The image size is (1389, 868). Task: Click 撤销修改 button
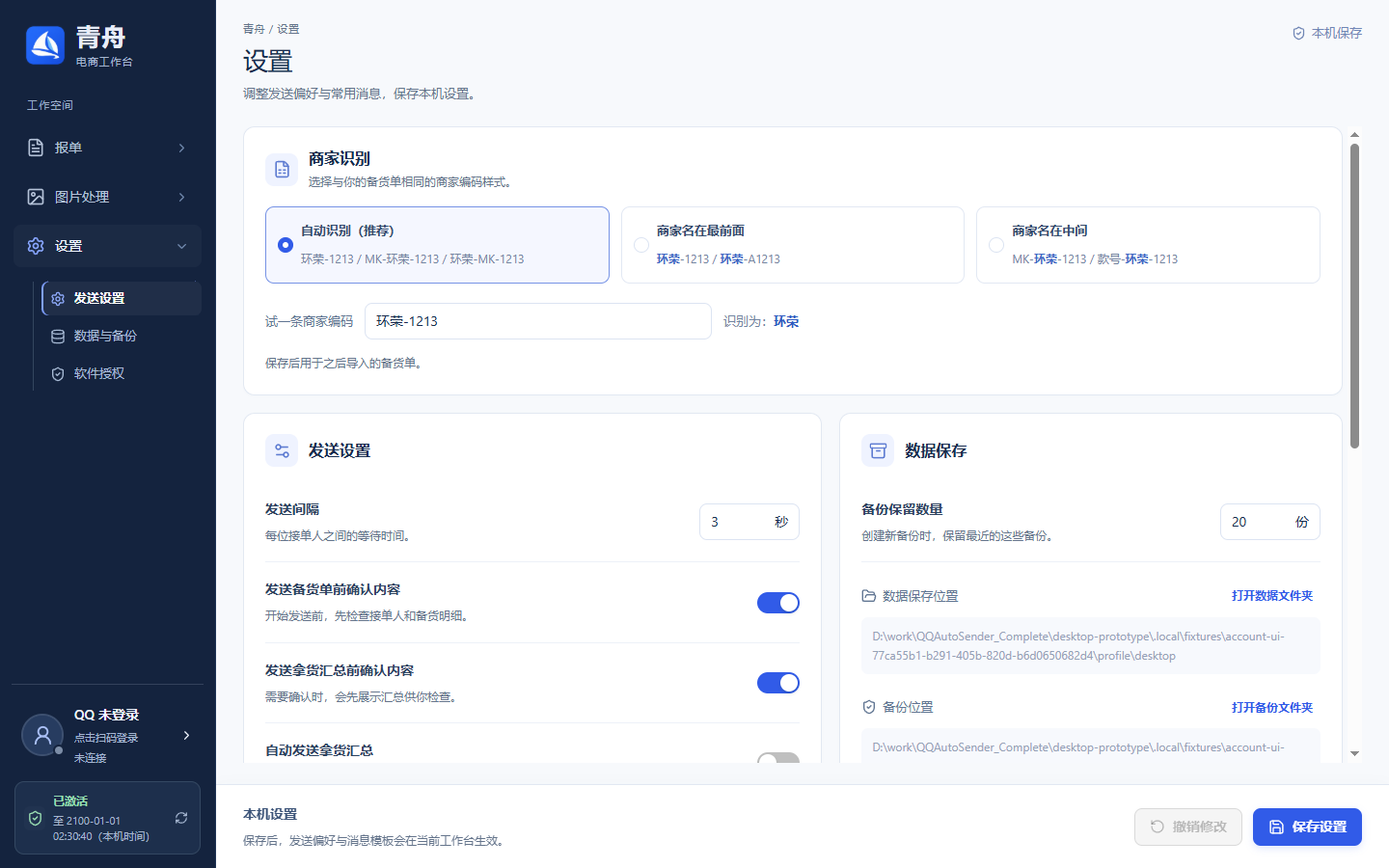[x=1188, y=827]
